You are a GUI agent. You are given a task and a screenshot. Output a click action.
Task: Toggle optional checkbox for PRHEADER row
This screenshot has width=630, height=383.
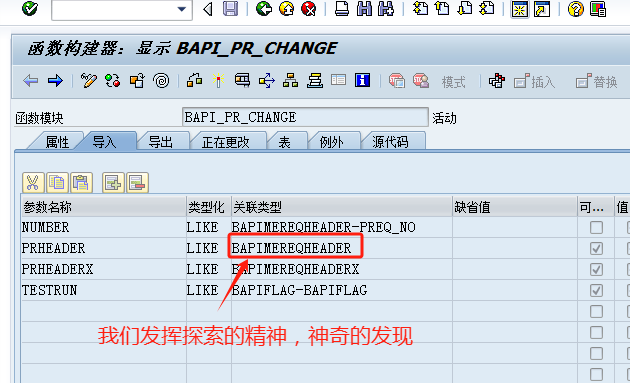click(596, 248)
